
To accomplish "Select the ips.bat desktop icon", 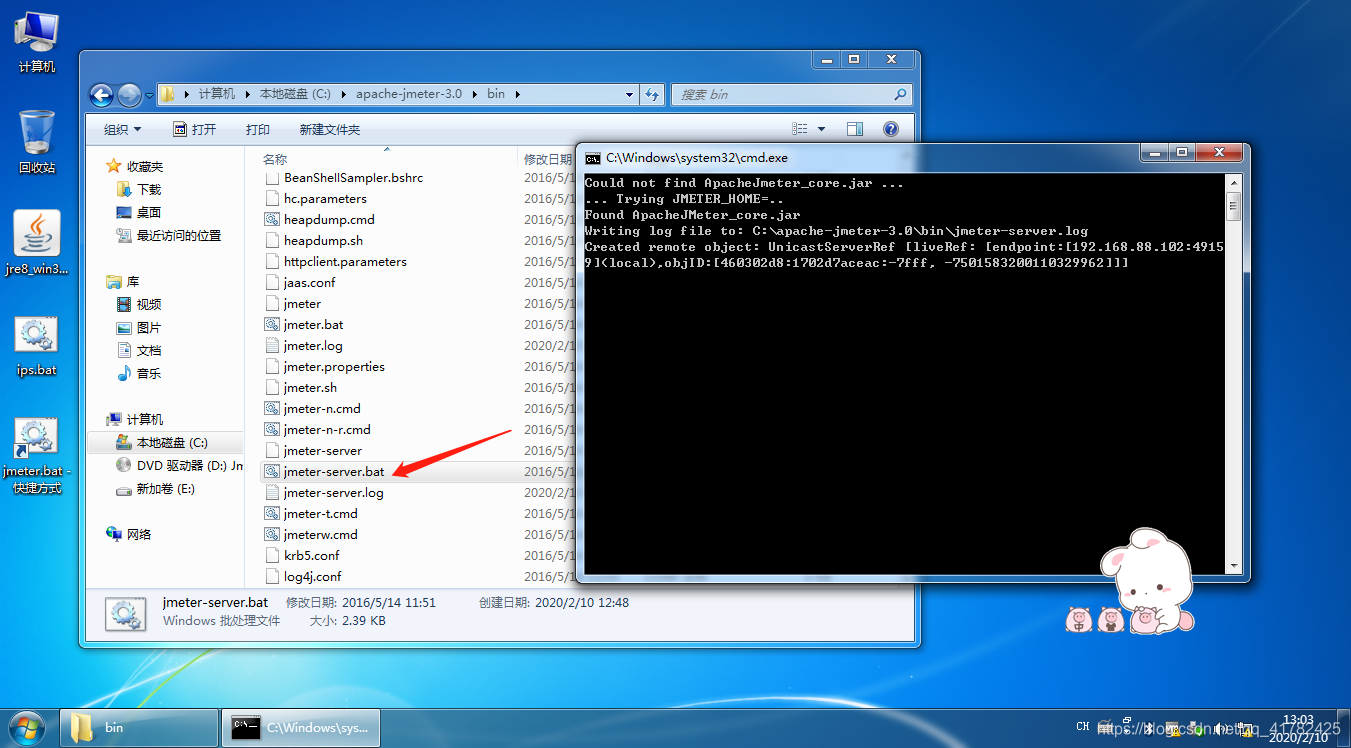I will click(x=37, y=345).
